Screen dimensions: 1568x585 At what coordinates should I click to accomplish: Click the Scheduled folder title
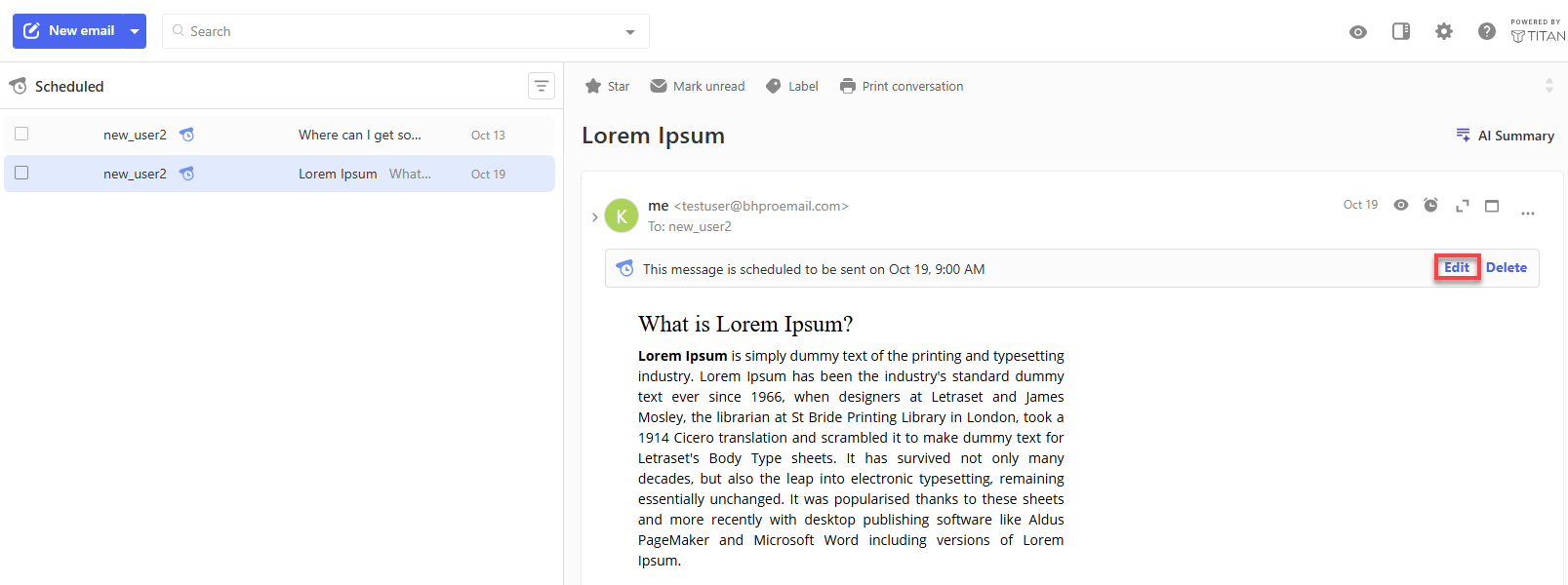[x=69, y=87]
